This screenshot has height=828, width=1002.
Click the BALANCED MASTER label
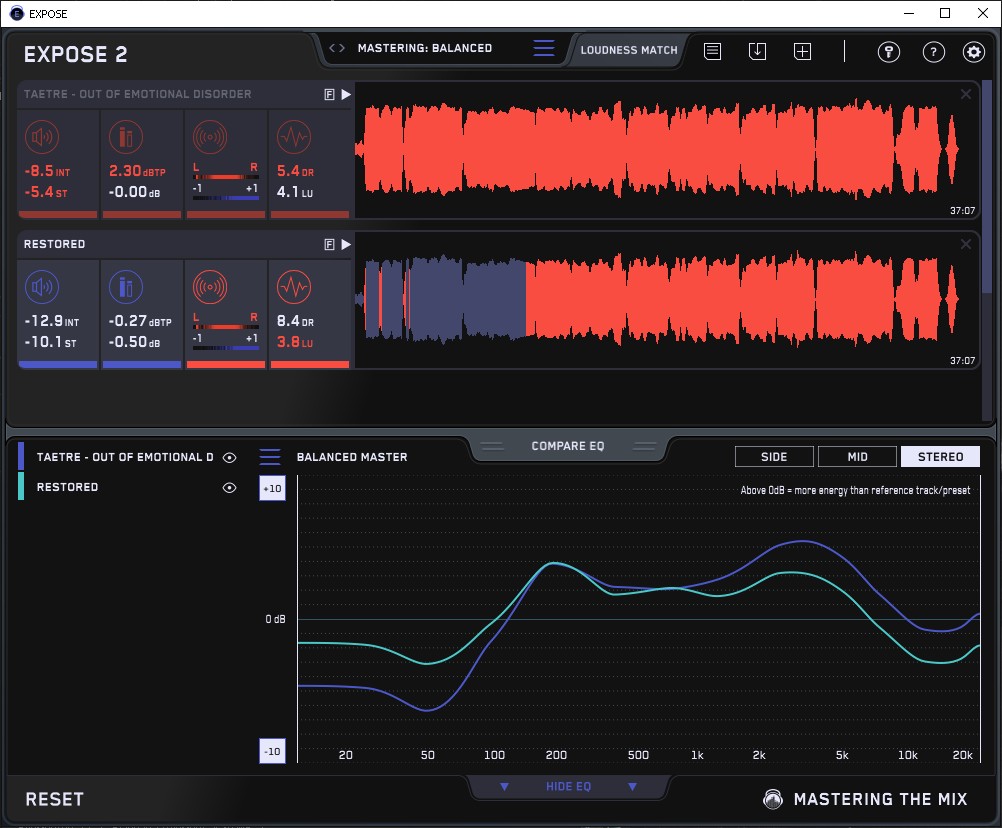tap(352, 457)
